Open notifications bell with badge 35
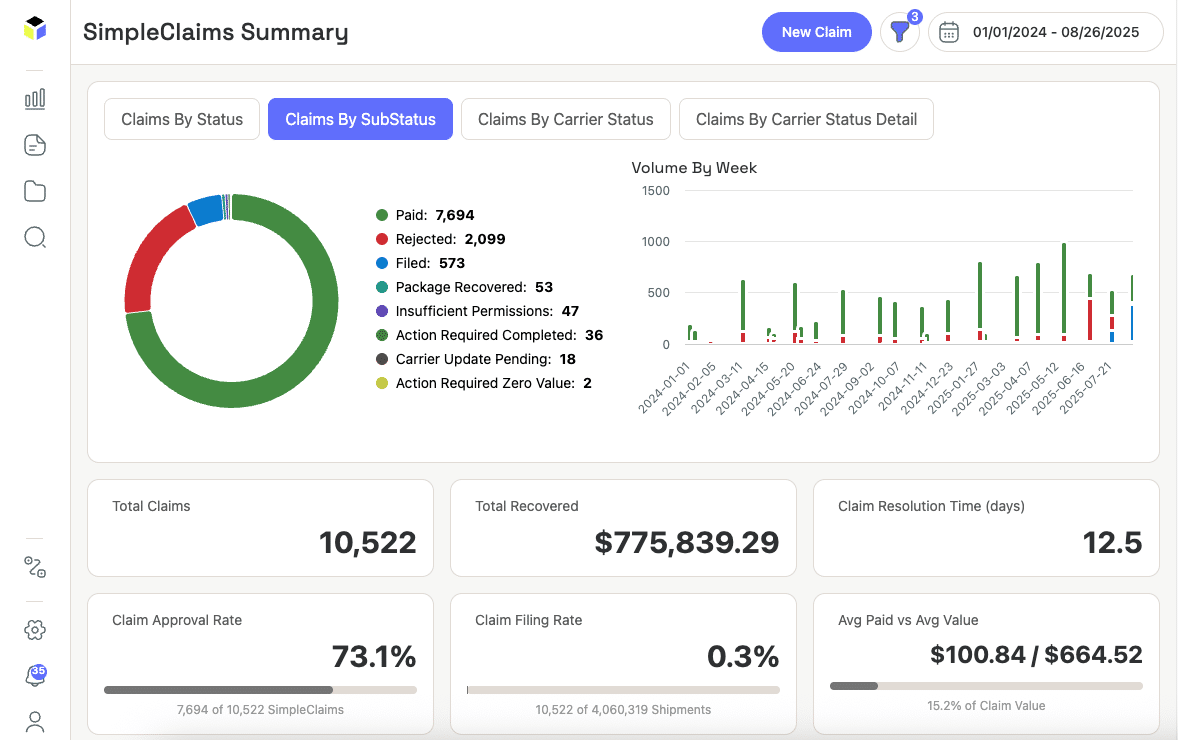This screenshot has height=740, width=1178. pos(35,675)
